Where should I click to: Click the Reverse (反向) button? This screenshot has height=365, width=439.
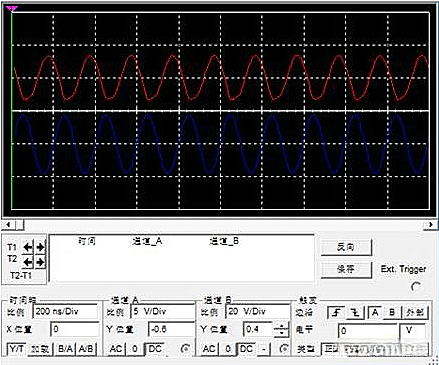tap(346, 247)
